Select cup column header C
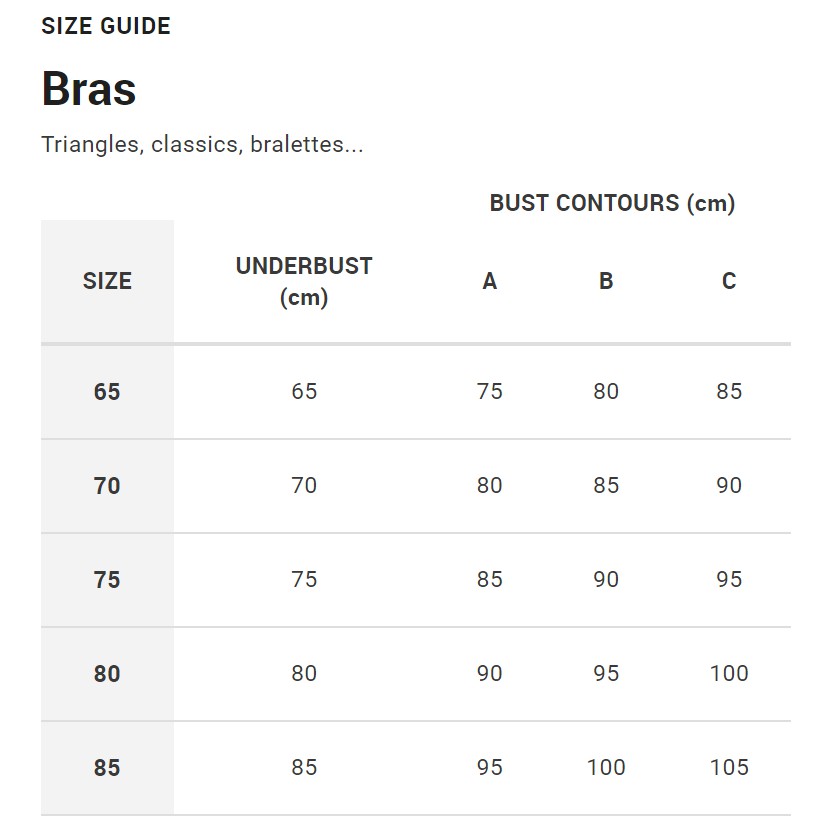The height and width of the screenshot is (838, 838). pyautogui.click(x=729, y=281)
